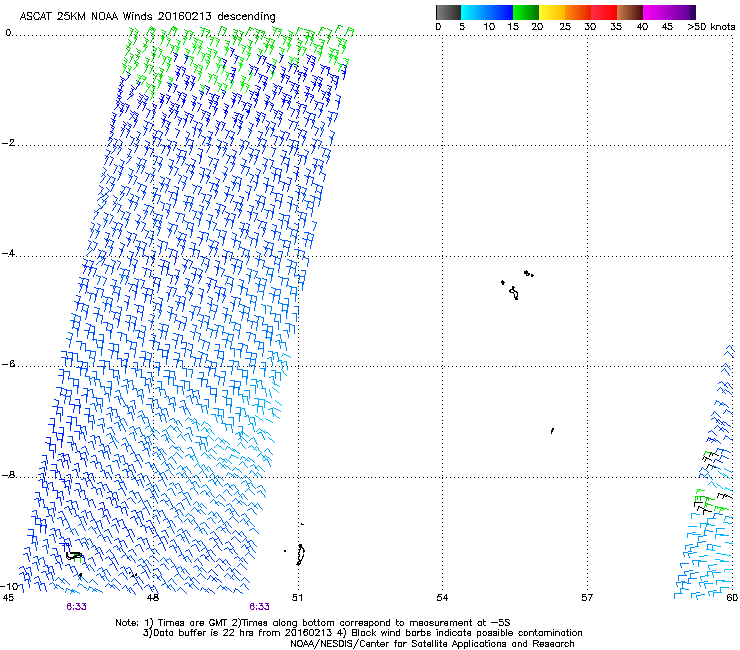
Task: Click the purple '6:33' time near longitude 50
Action: (260, 607)
